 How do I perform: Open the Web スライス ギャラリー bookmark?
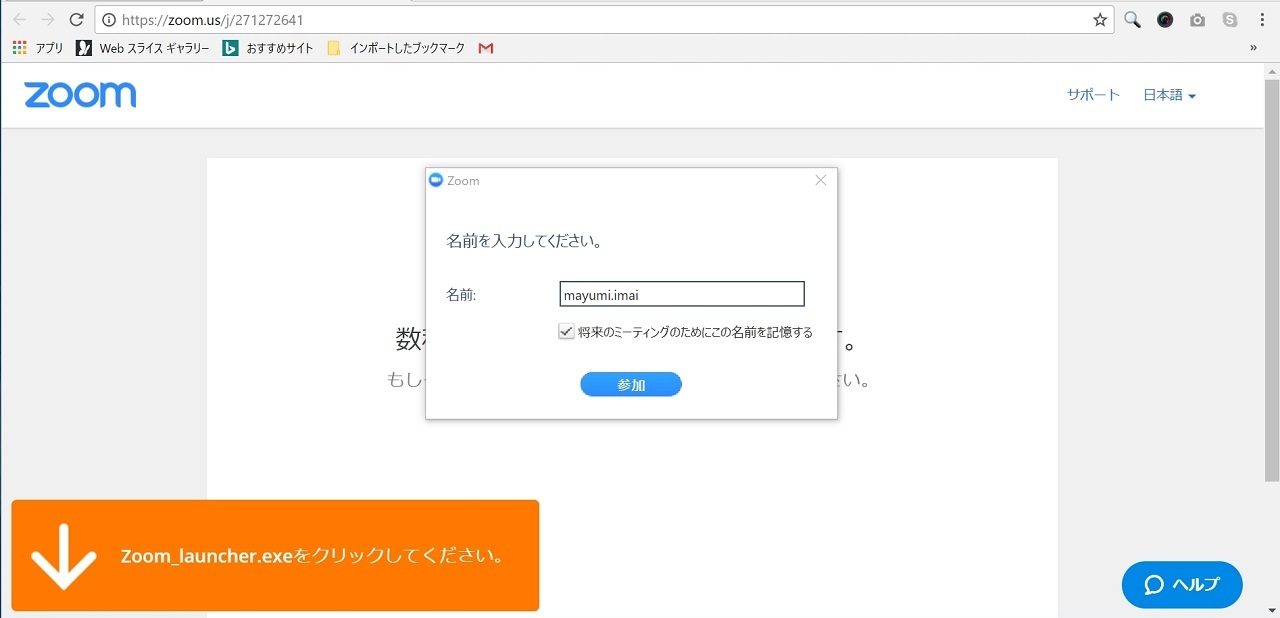(143, 48)
